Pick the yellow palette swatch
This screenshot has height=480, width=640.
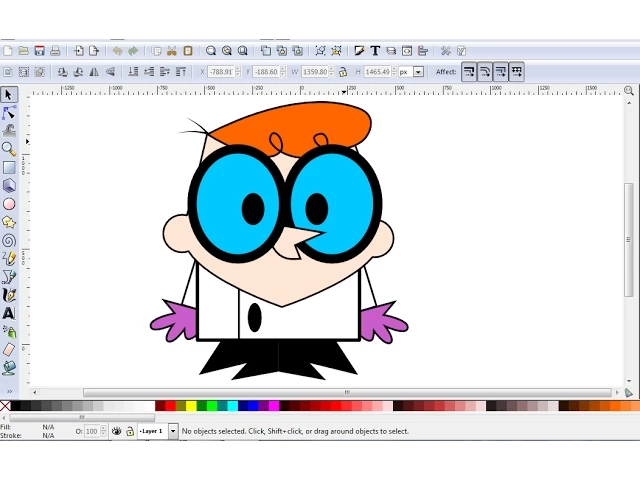point(191,406)
